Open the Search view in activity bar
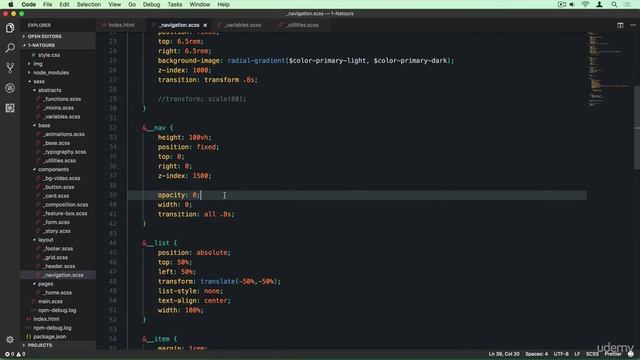 (10, 48)
